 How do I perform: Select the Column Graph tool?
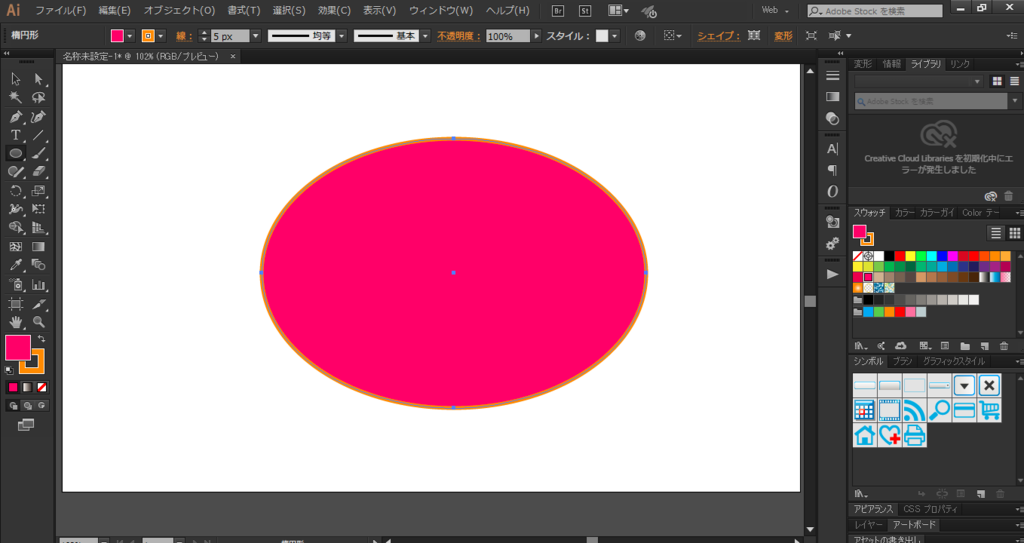(x=39, y=285)
